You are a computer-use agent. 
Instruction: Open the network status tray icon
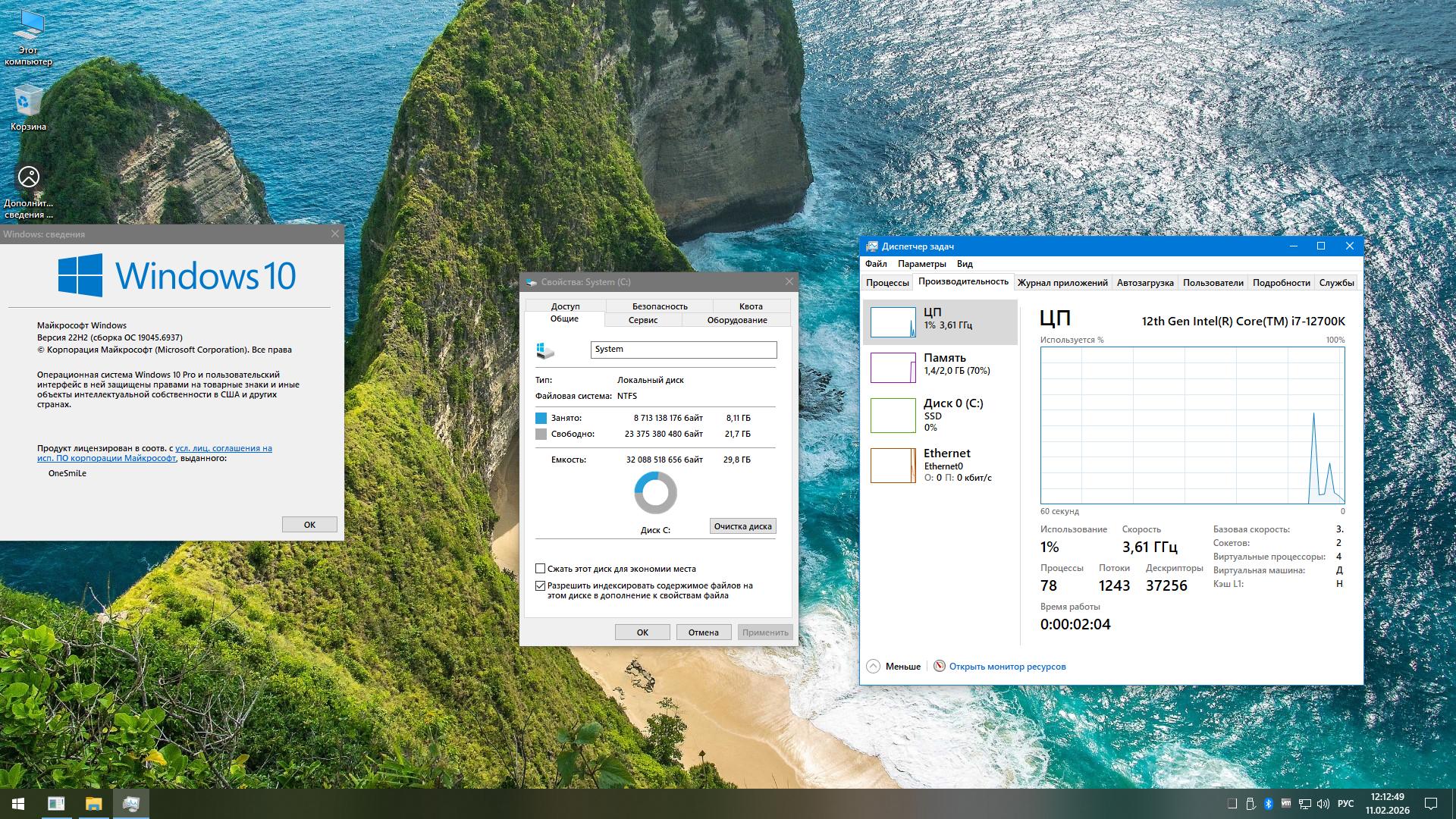click(1305, 803)
